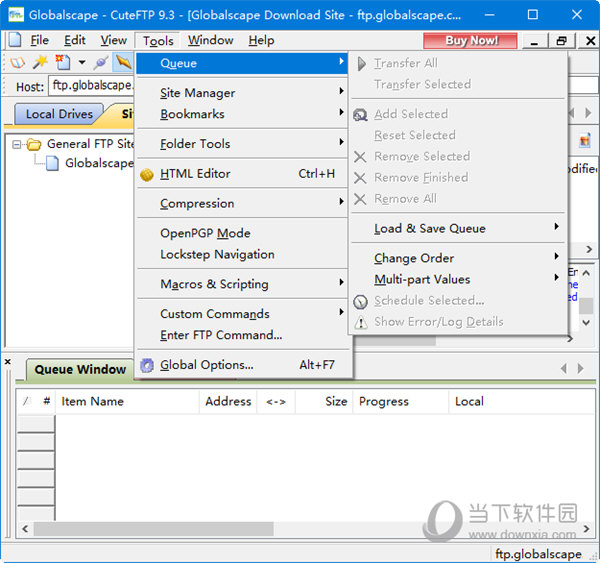Click the Remove All X icon

[x=360, y=199]
